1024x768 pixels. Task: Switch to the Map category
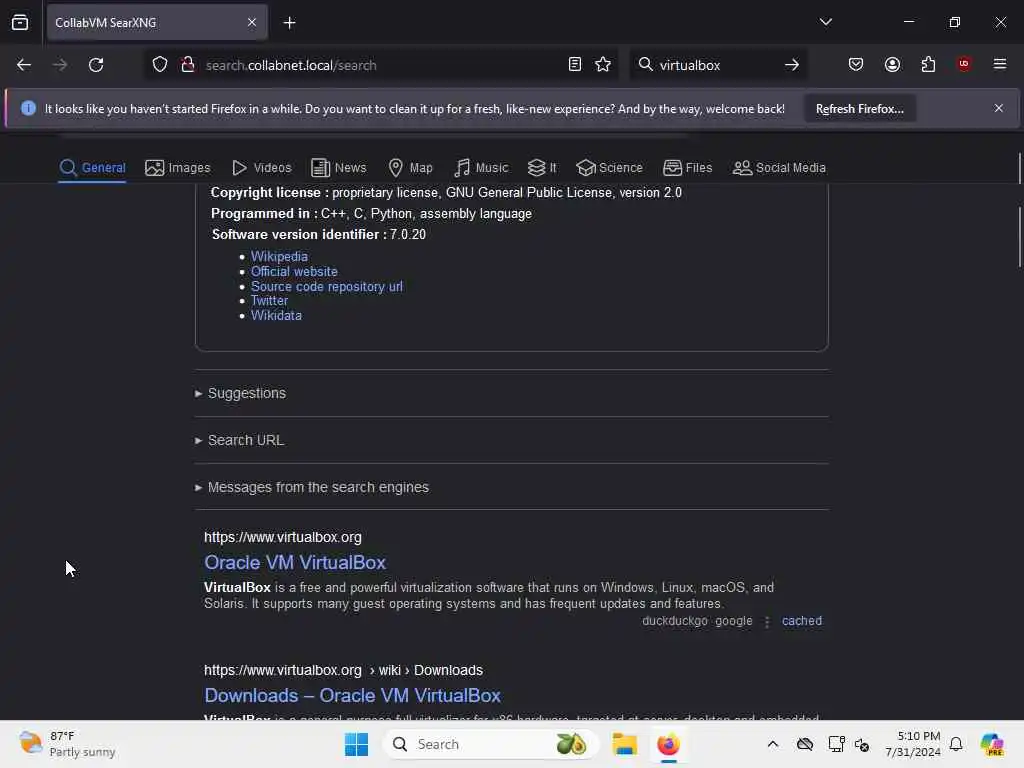[x=411, y=168]
